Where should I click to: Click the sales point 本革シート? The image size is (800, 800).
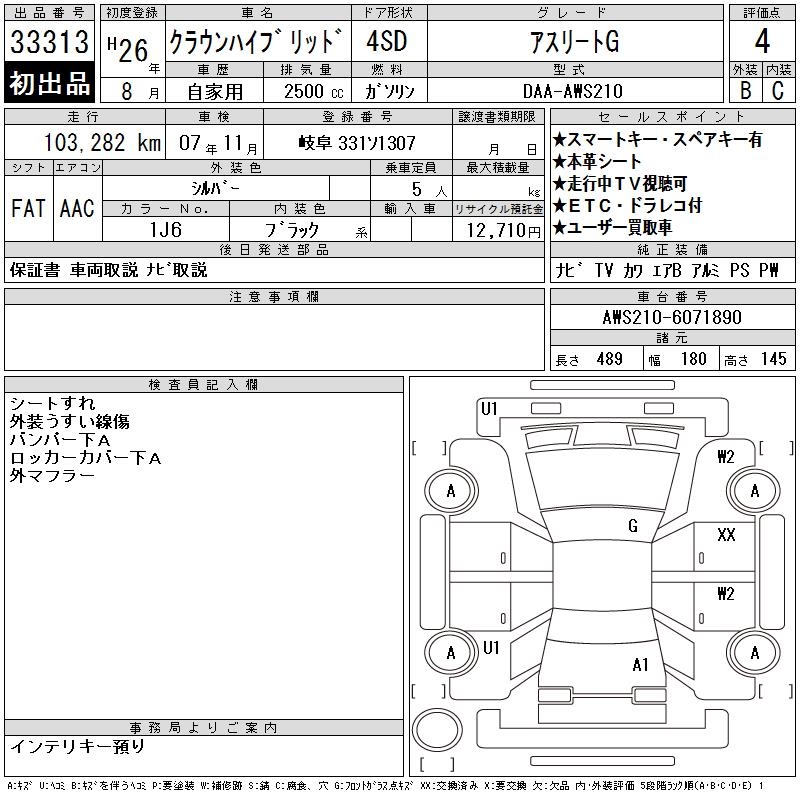597,161
